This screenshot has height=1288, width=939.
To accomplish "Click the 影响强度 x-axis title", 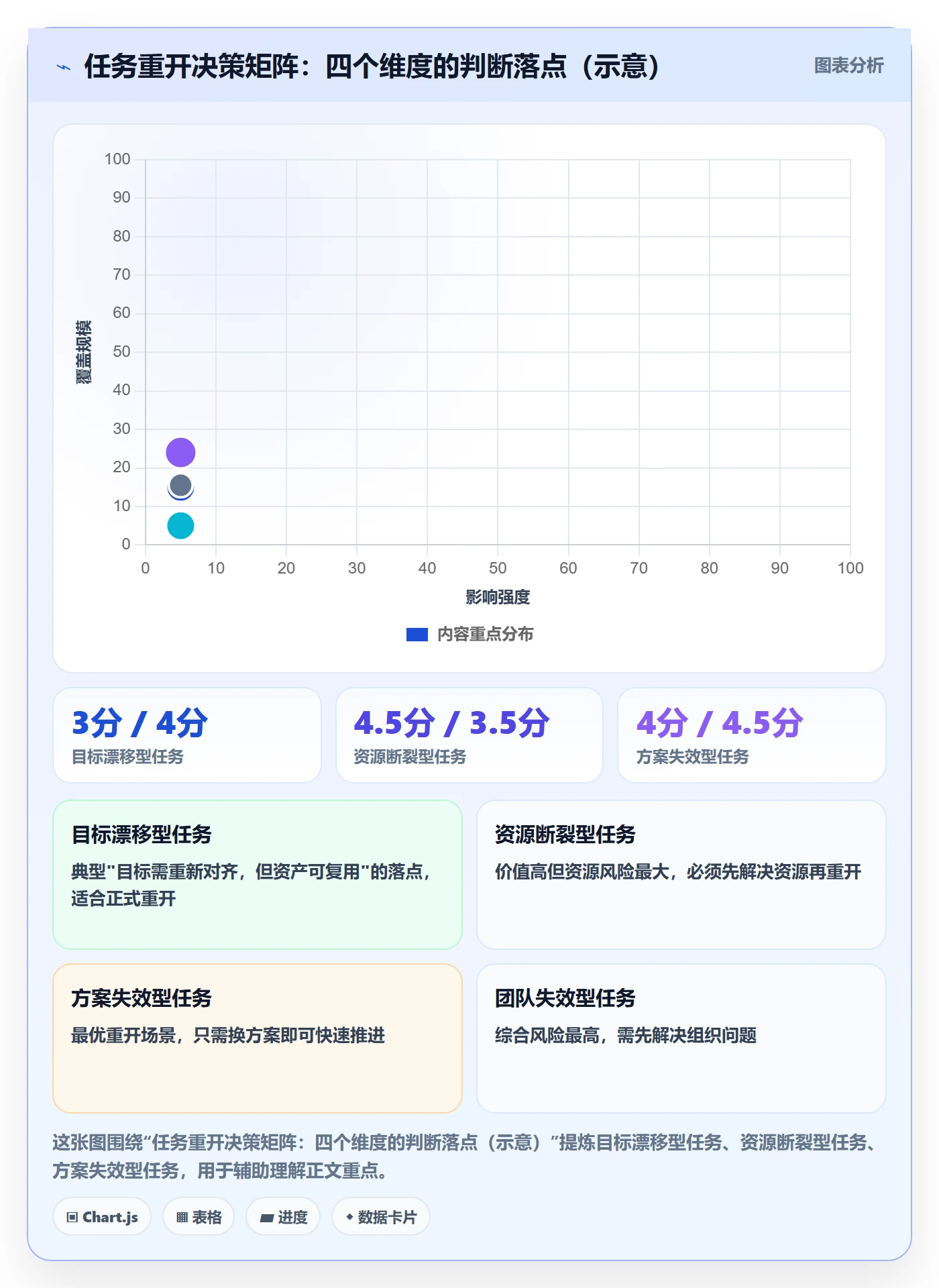I will (498, 596).
